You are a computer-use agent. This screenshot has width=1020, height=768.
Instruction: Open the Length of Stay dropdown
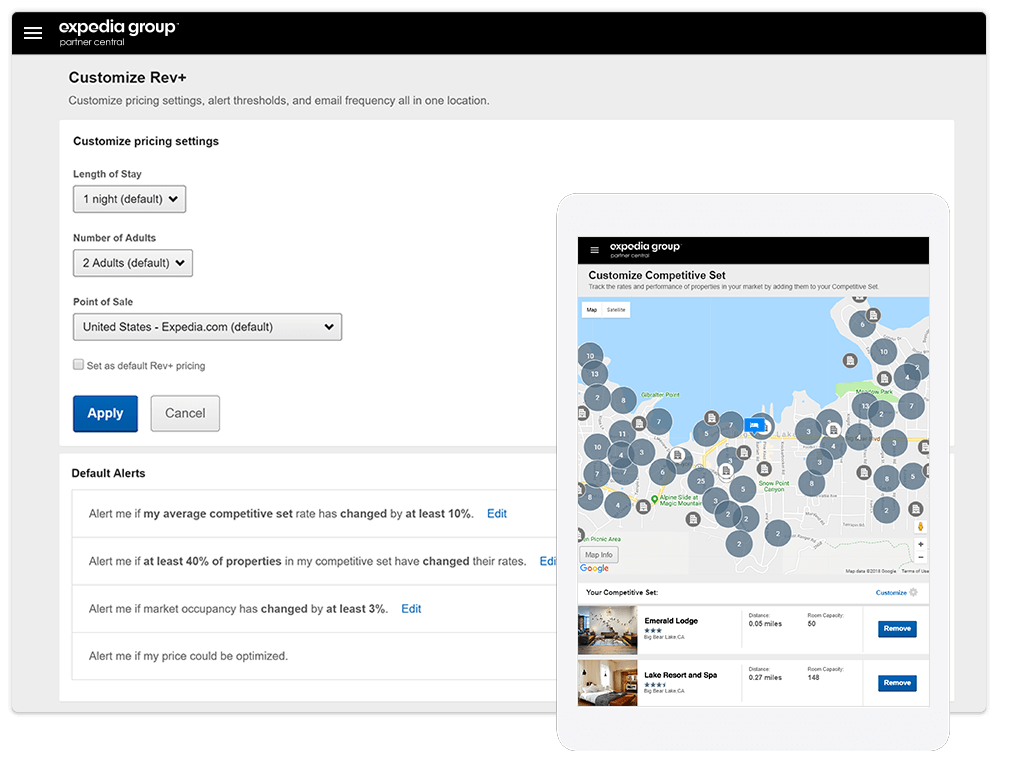[129, 199]
